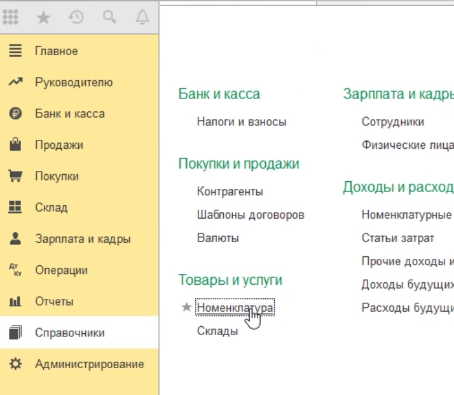Open Главное section in sidebar
Viewport: 454px width, 395px height.
79,51
